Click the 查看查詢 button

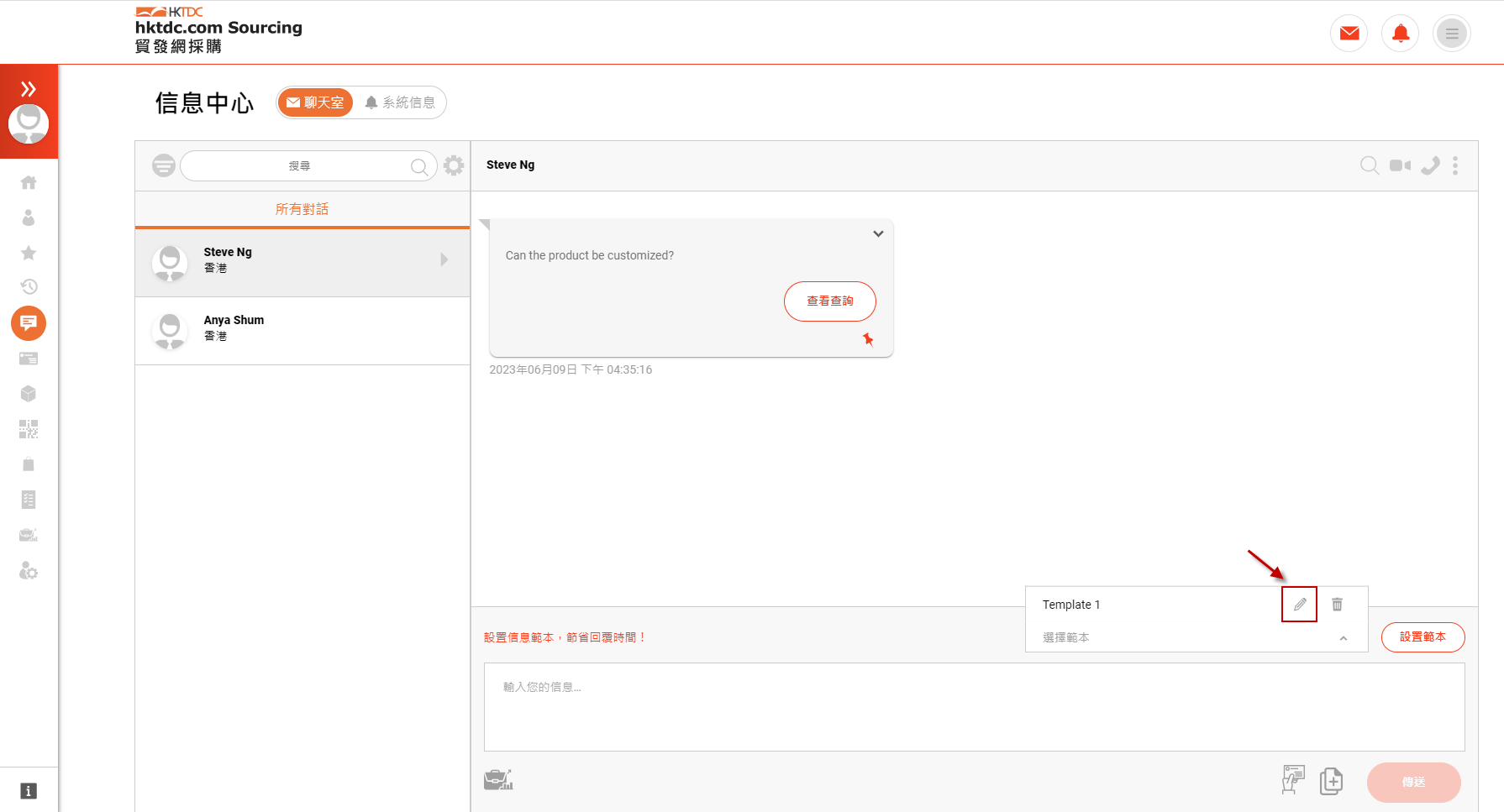[x=830, y=301]
